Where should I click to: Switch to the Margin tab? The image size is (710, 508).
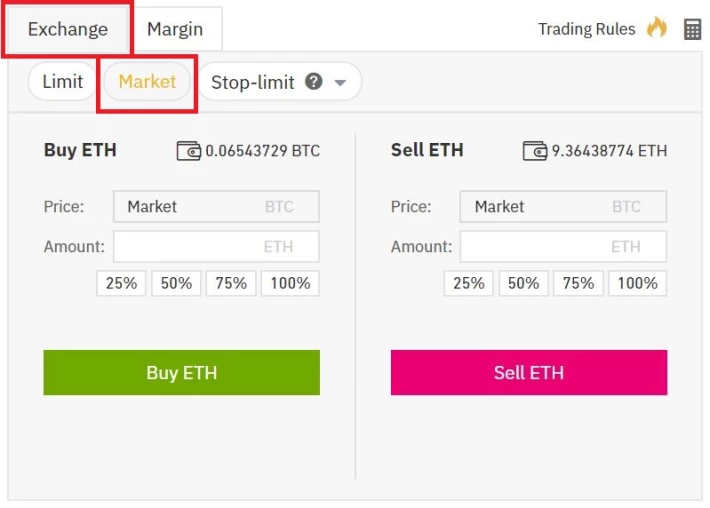(175, 29)
